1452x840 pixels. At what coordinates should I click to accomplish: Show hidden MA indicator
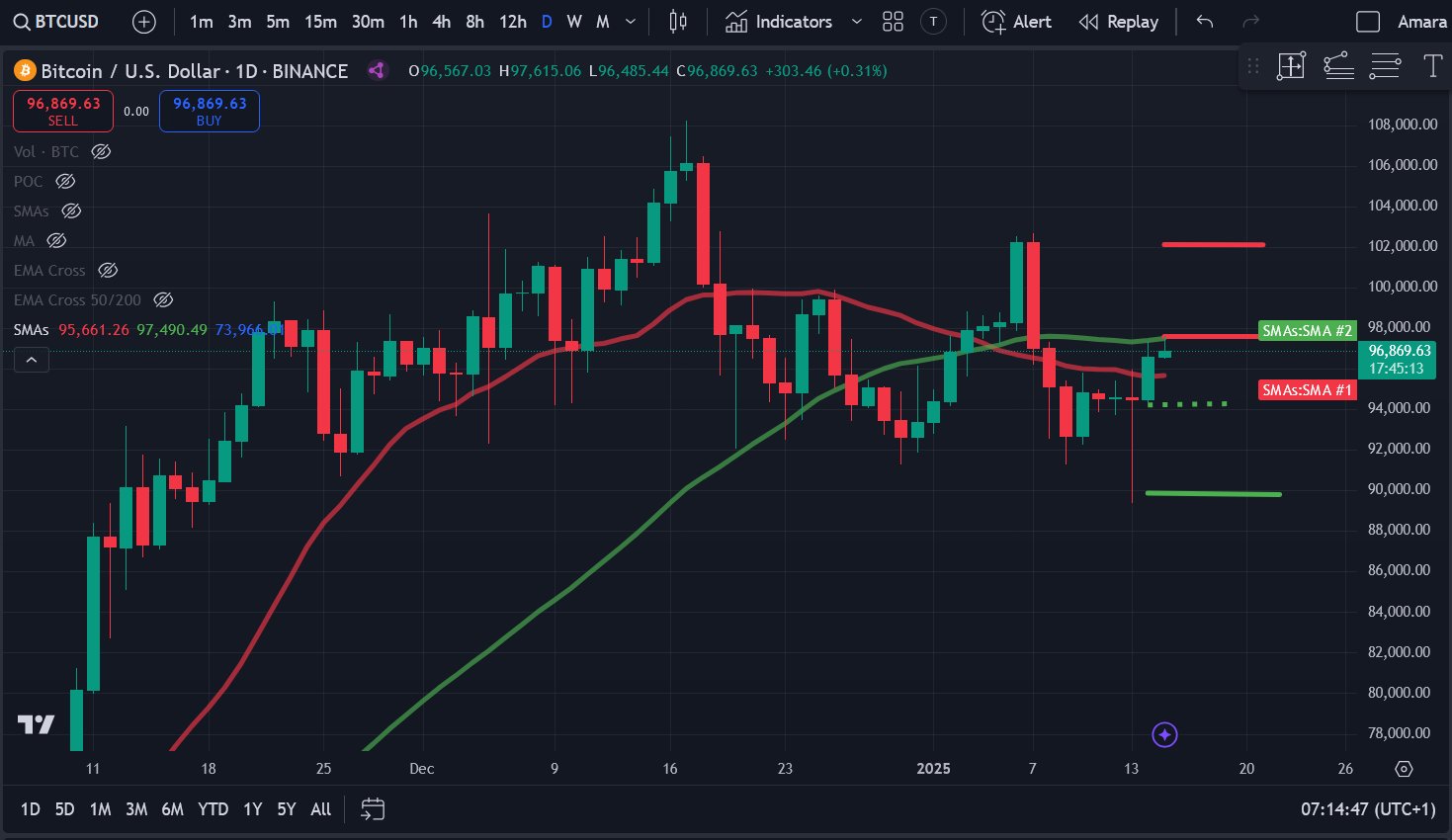[56, 241]
